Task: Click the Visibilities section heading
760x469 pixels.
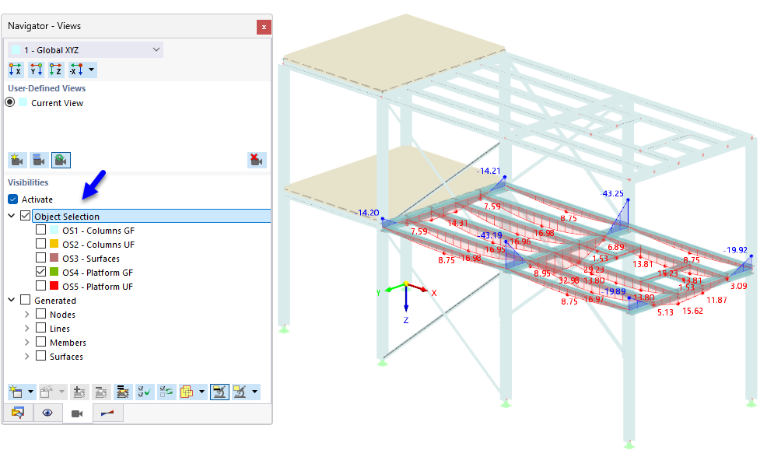Action: point(28,183)
